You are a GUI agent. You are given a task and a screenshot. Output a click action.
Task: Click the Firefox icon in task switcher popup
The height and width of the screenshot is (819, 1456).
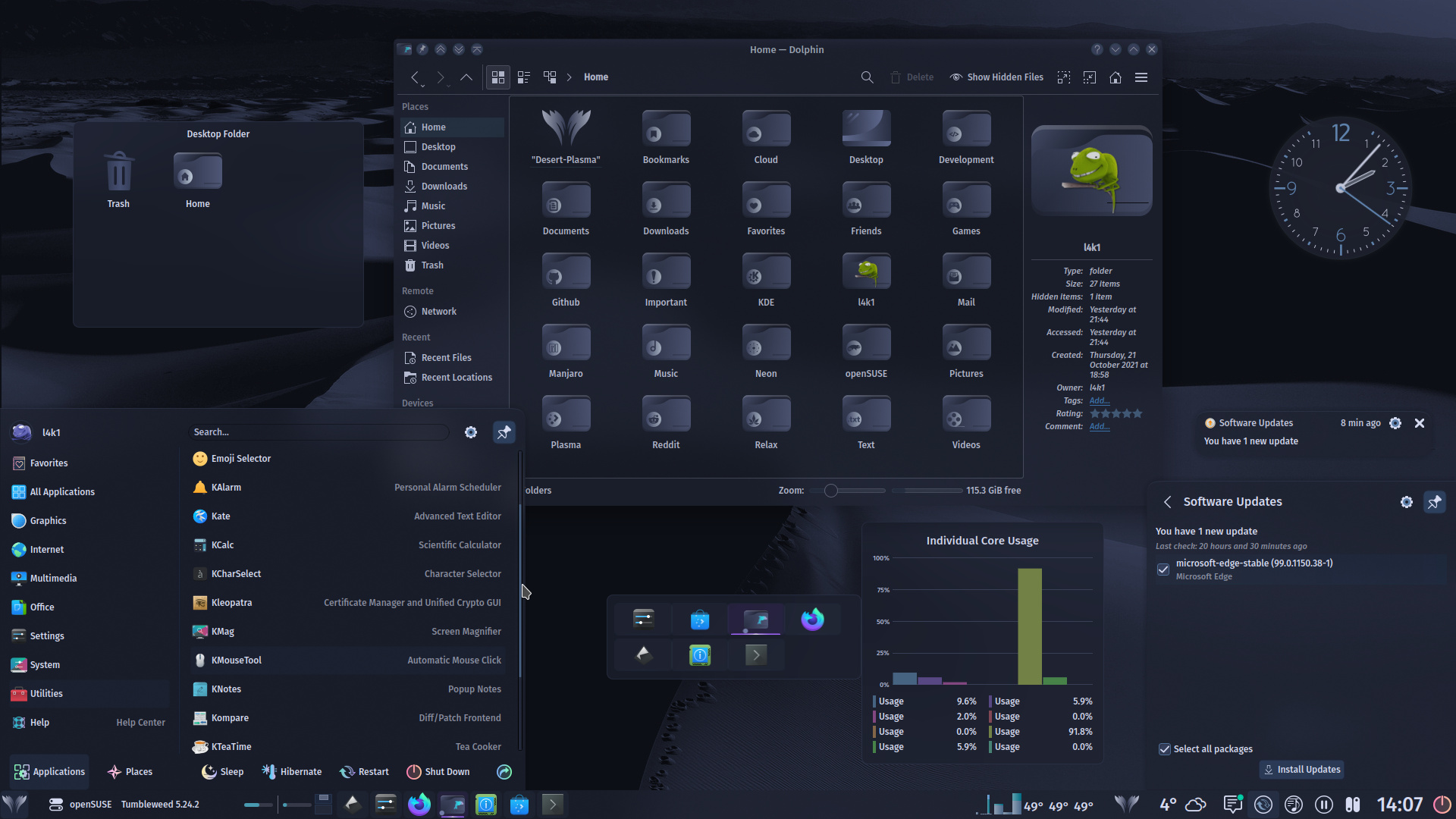[812, 620]
